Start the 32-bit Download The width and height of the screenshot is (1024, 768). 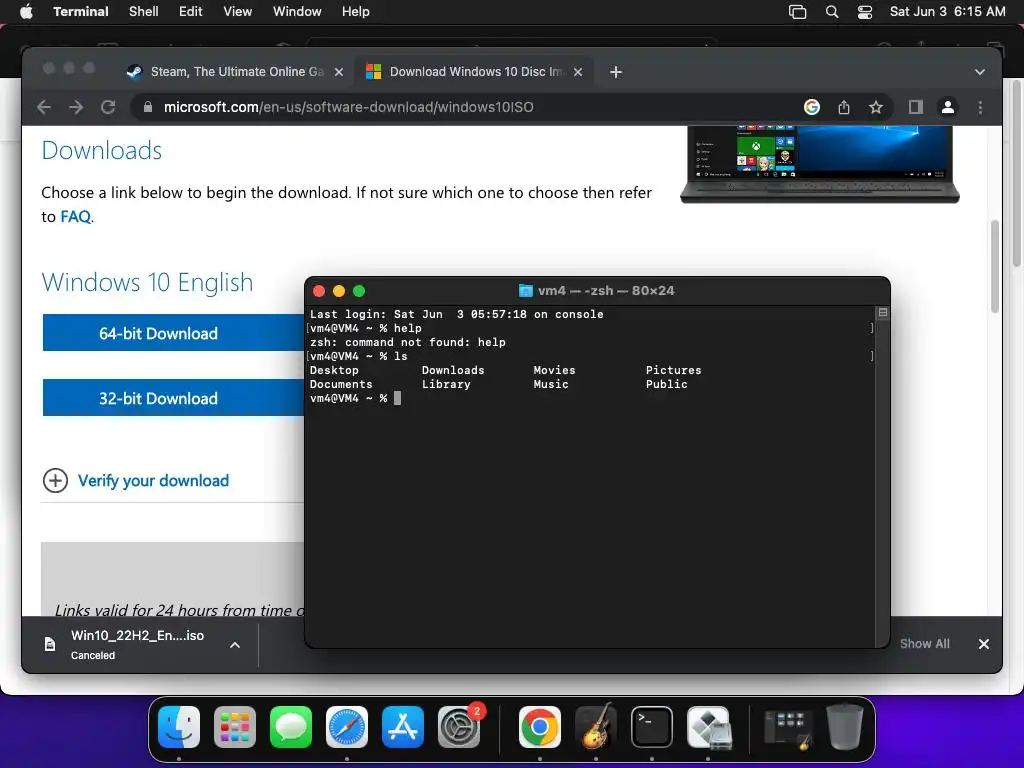coord(173,398)
